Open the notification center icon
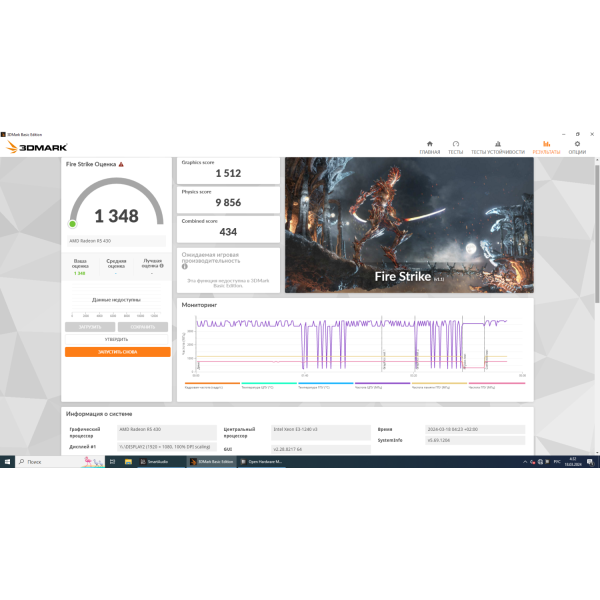600x600 pixels. click(590, 462)
